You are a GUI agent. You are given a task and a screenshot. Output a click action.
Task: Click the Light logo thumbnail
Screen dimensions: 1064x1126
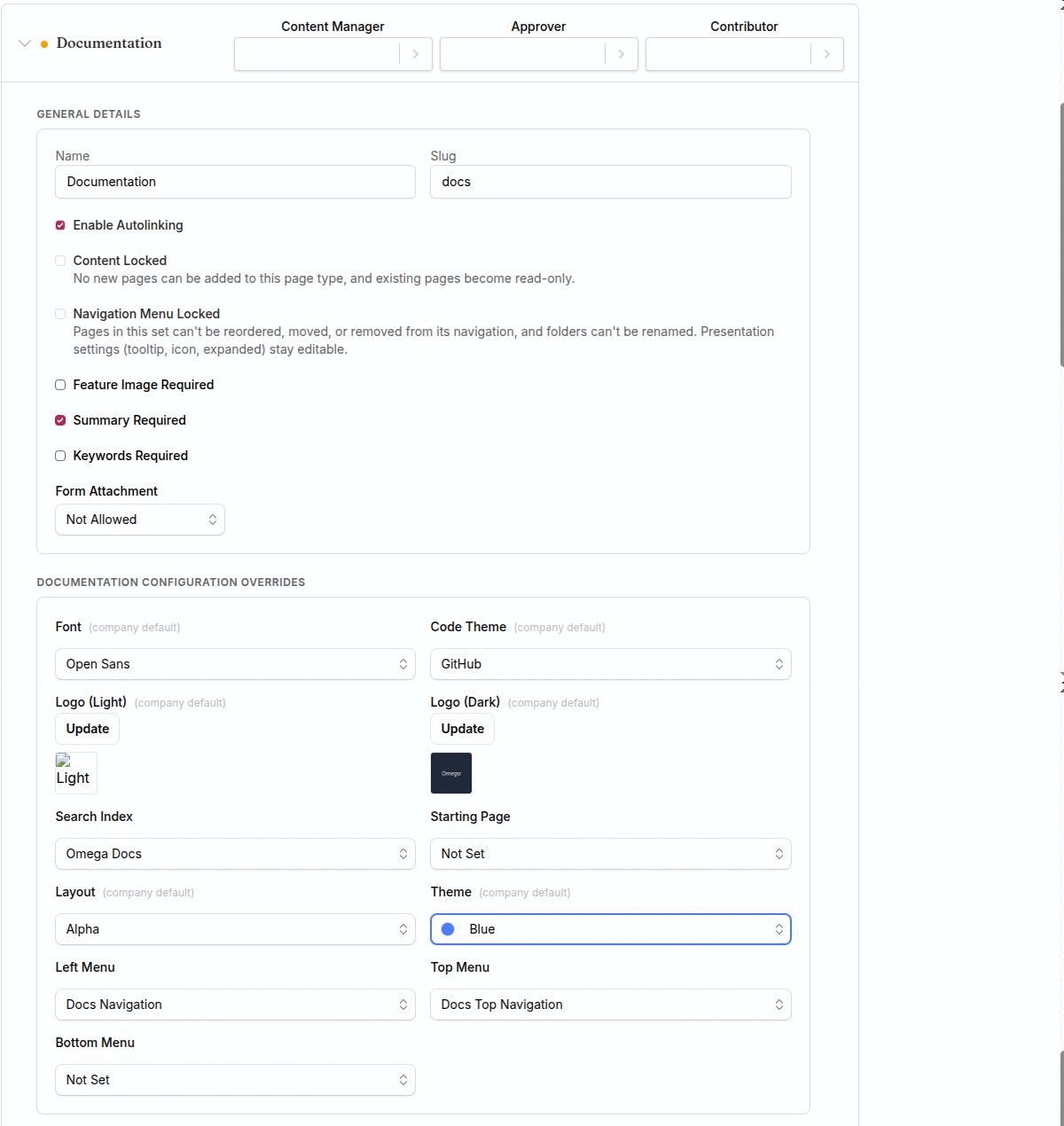point(76,772)
